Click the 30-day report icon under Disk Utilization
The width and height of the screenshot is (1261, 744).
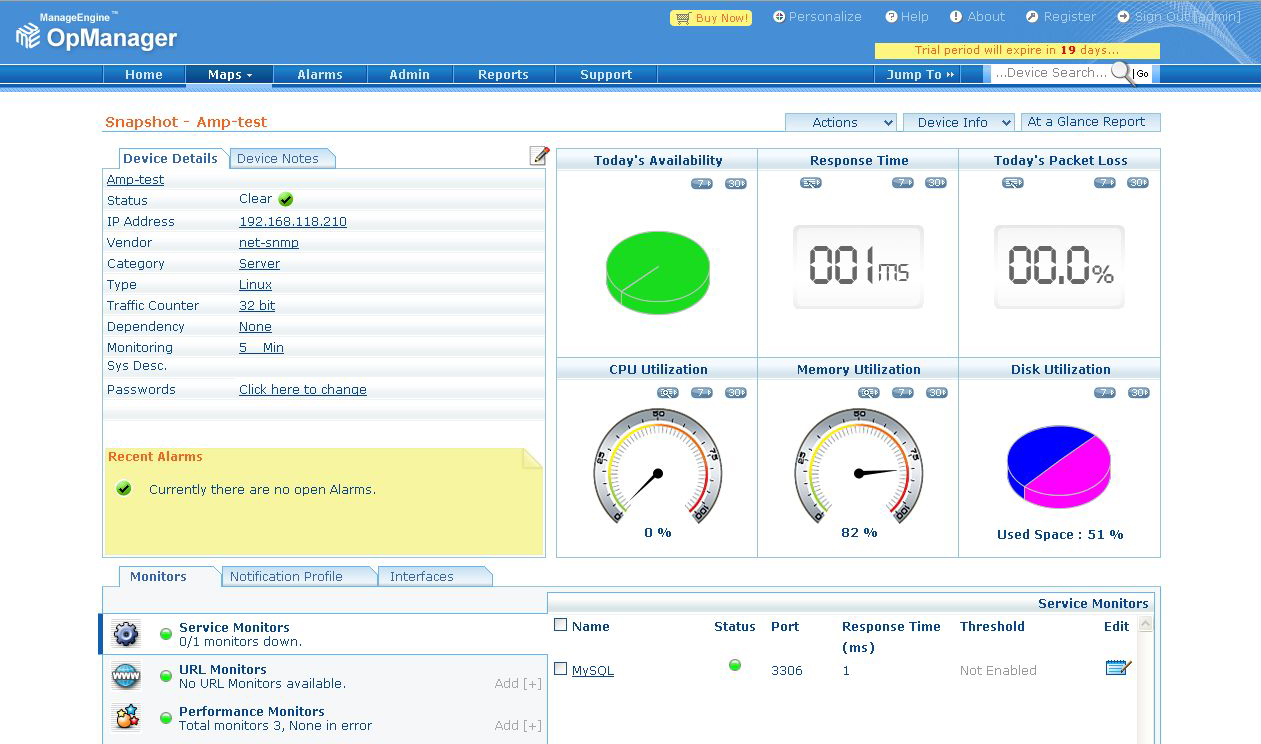(1138, 392)
